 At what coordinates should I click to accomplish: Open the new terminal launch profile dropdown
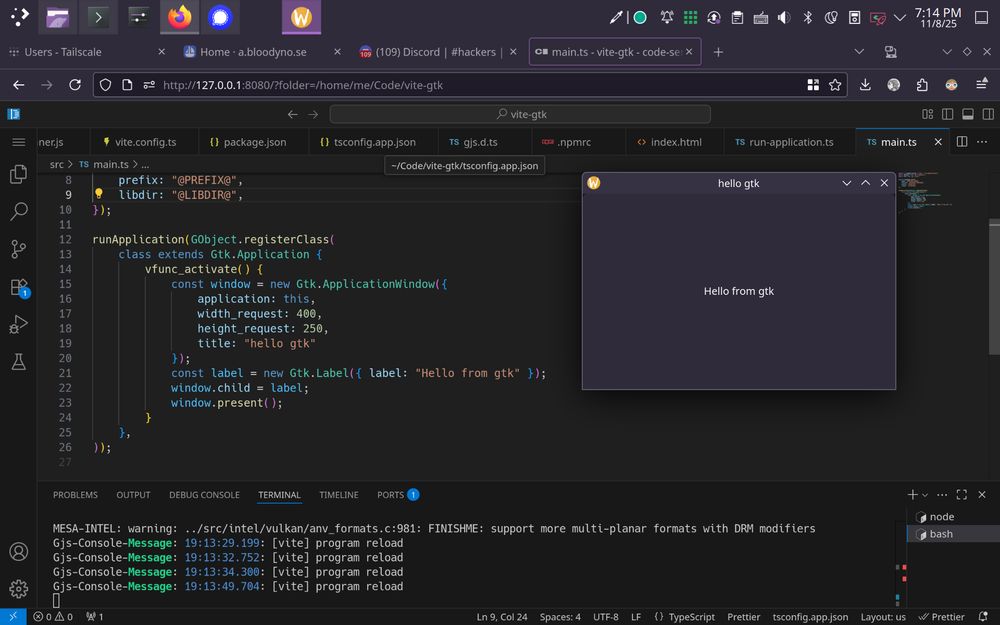925,495
